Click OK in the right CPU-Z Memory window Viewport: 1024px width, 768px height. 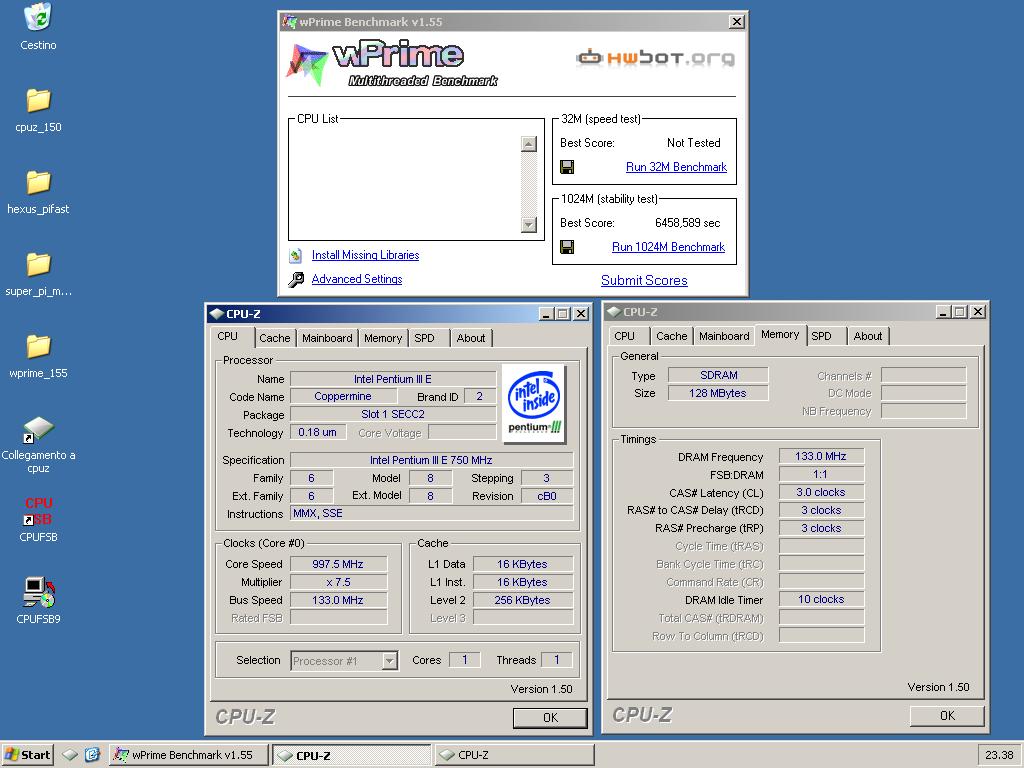[947, 716]
